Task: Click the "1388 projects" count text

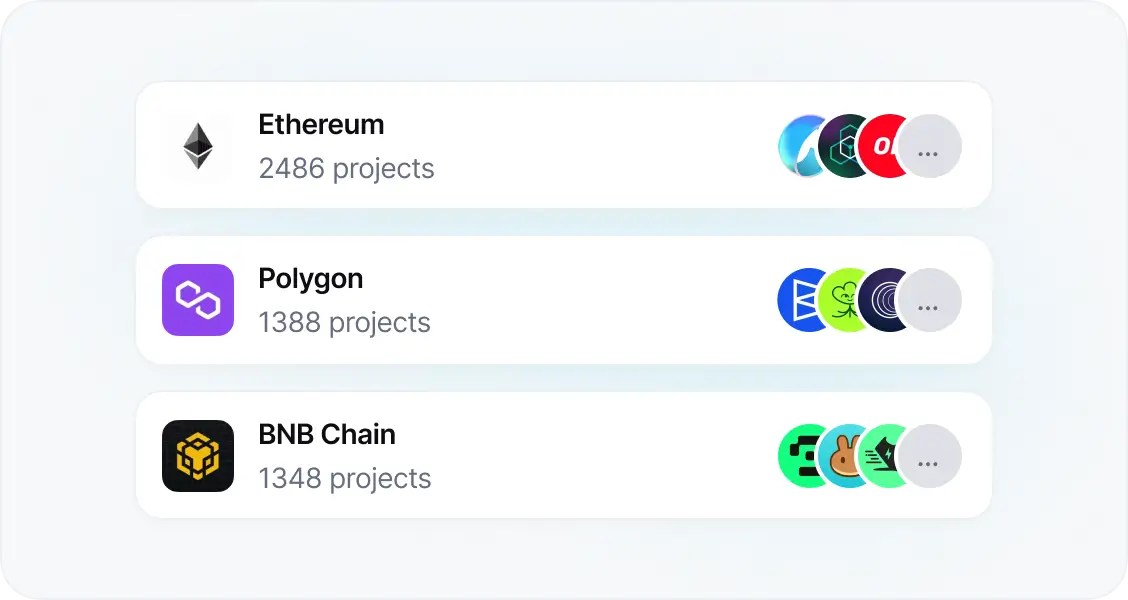Action: point(344,323)
